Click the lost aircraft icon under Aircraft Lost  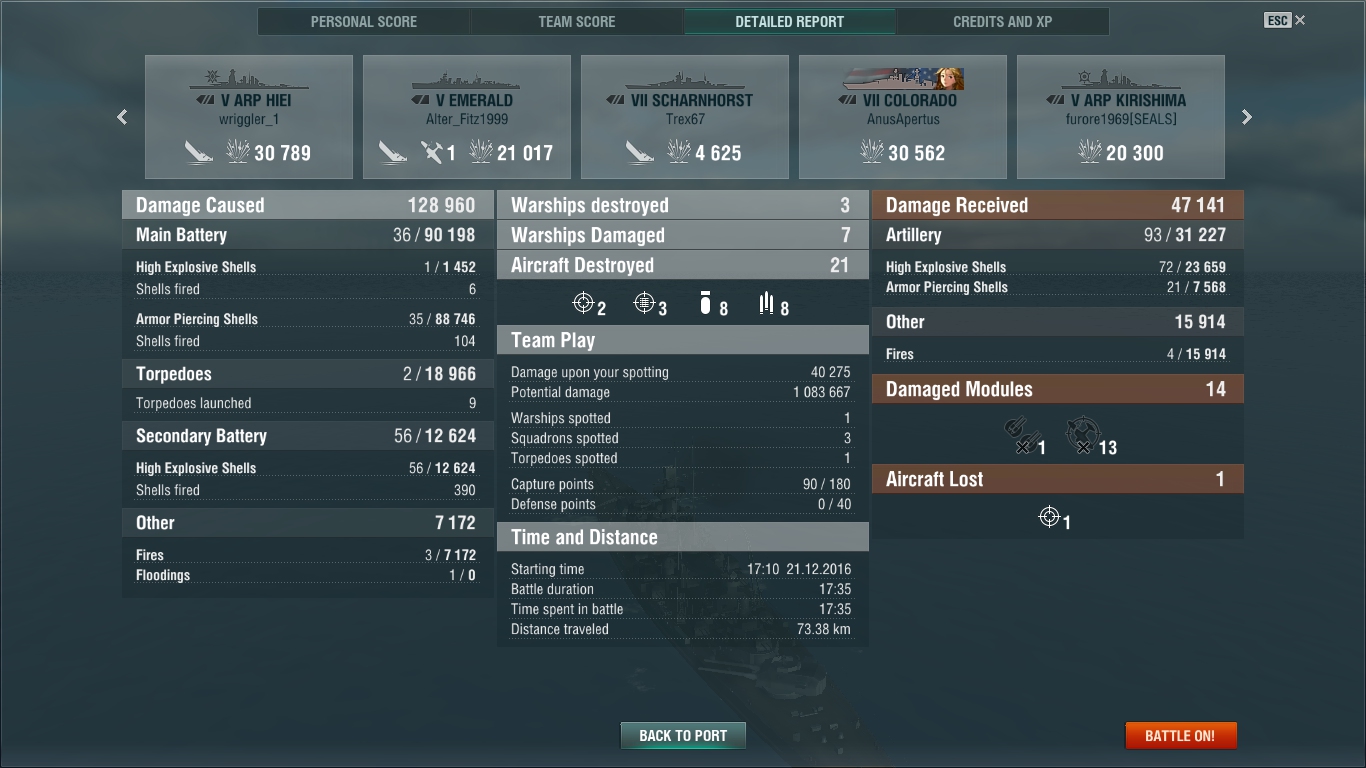pos(1049,516)
